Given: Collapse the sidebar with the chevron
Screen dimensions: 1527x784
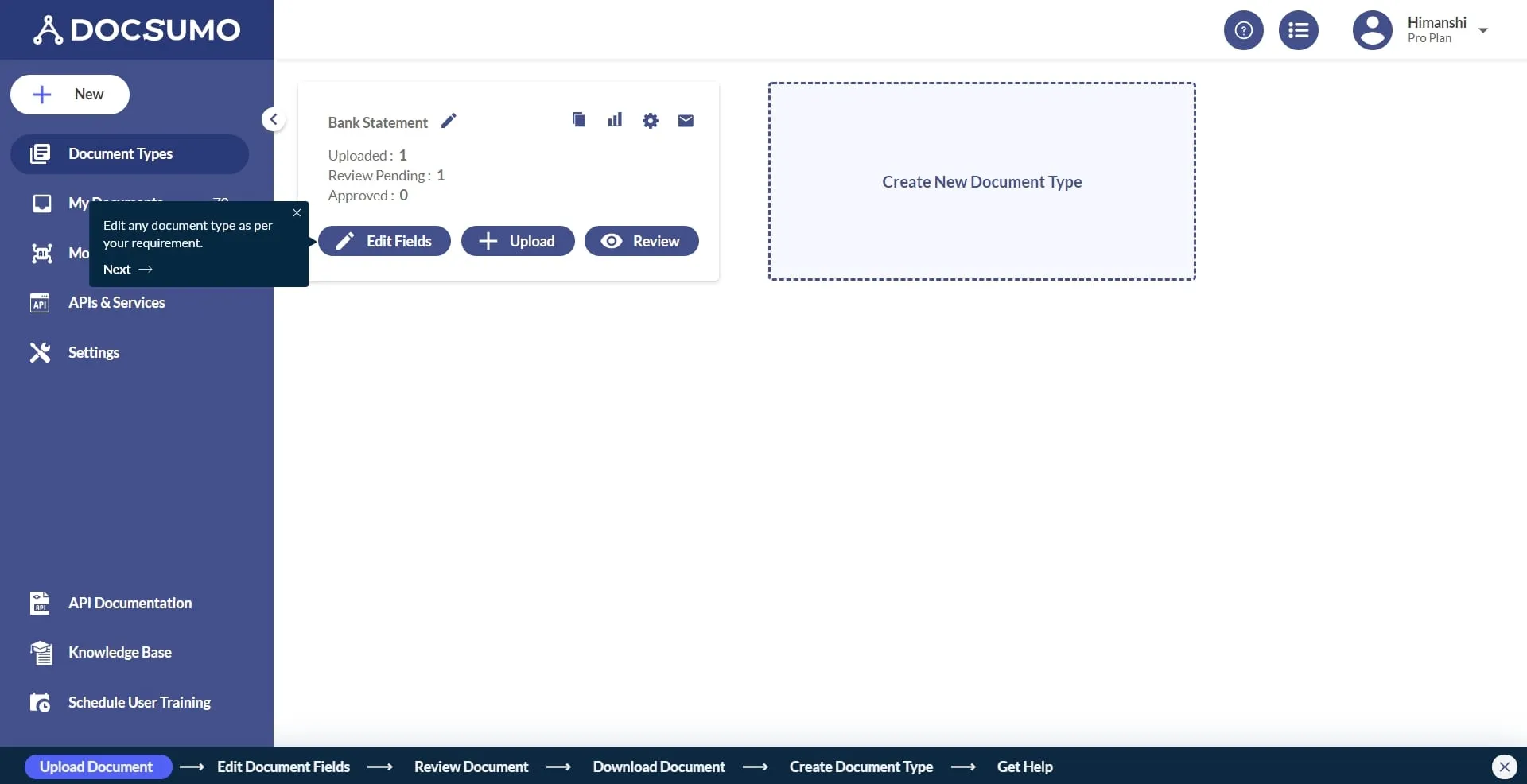Looking at the screenshot, I should pos(273,119).
